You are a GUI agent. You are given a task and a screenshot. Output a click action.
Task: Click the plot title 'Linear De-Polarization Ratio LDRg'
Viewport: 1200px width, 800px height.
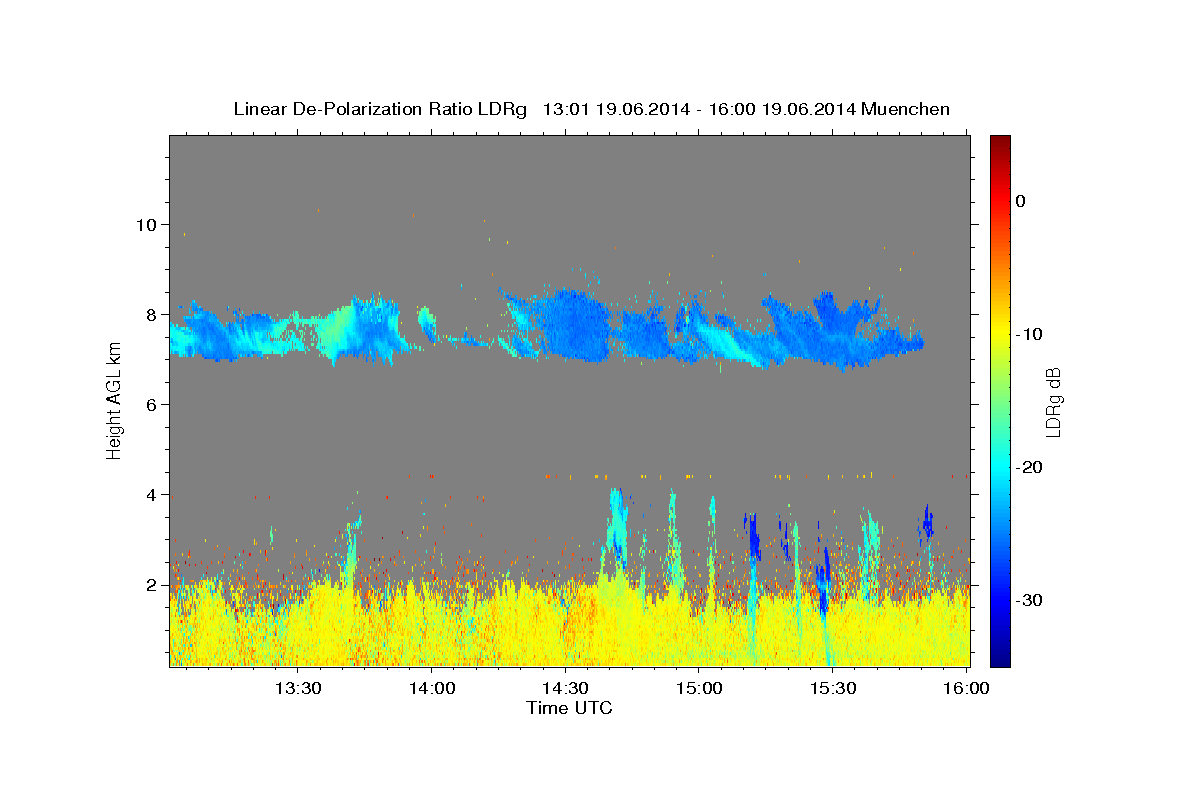(379, 109)
